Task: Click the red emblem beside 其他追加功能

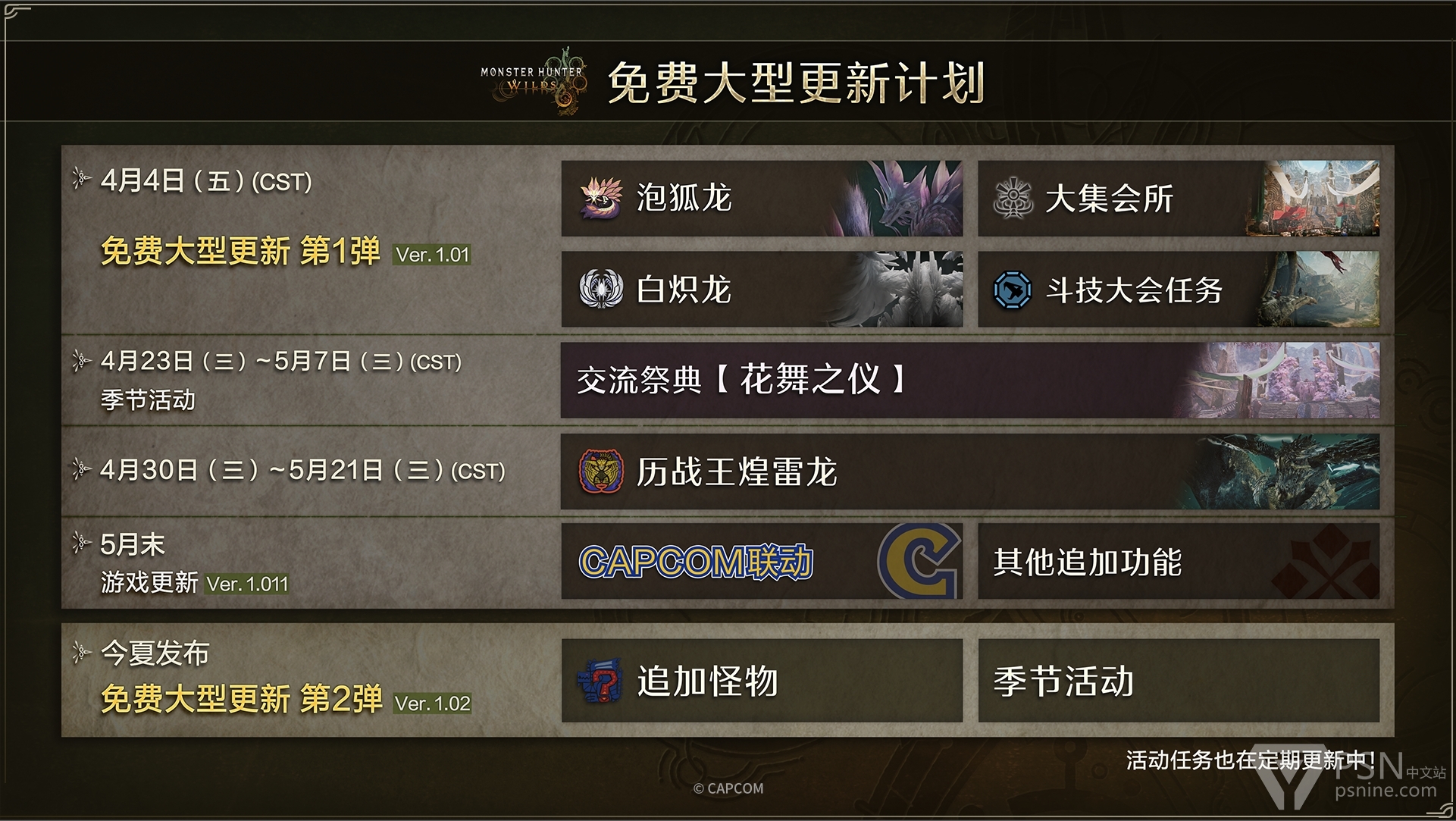Action: [1325, 562]
